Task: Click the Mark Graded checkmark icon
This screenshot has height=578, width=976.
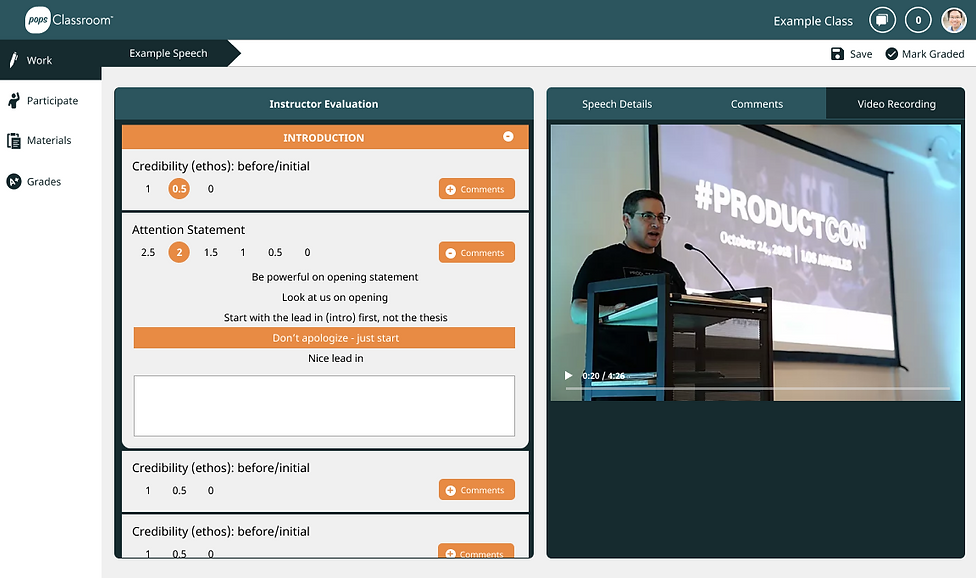Action: [x=891, y=54]
